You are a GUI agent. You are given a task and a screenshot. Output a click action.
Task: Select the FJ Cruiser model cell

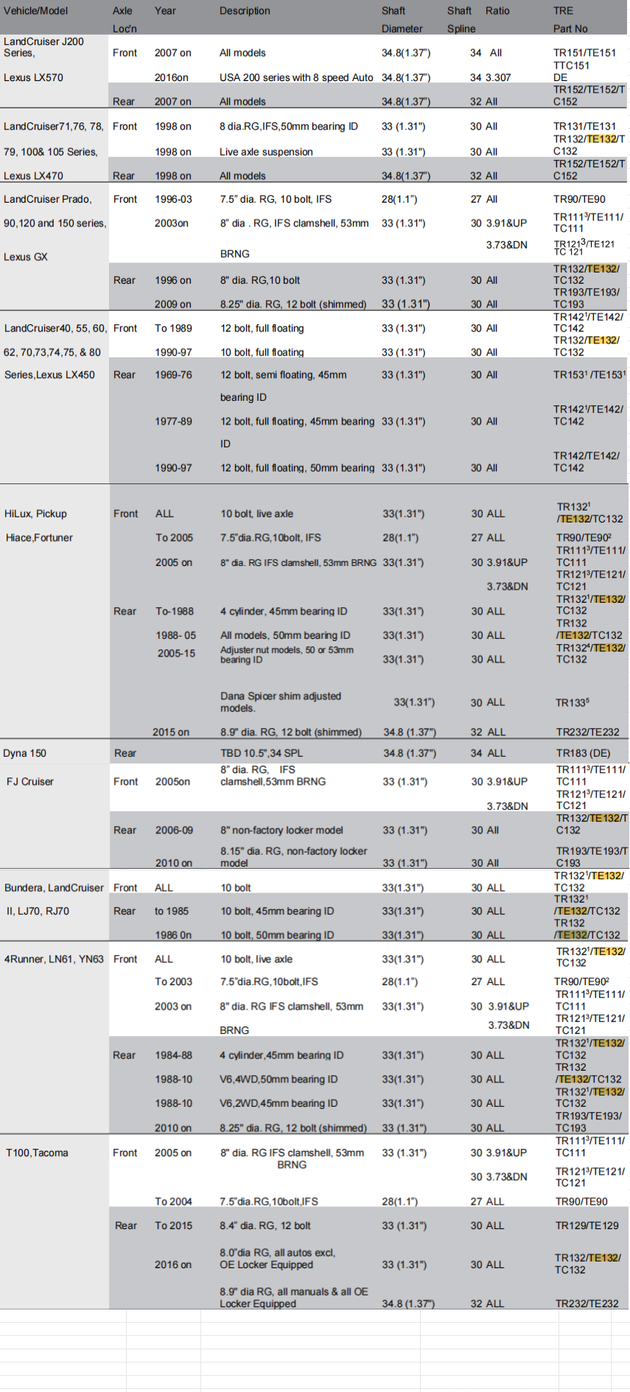pyautogui.click(x=30, y=781)
